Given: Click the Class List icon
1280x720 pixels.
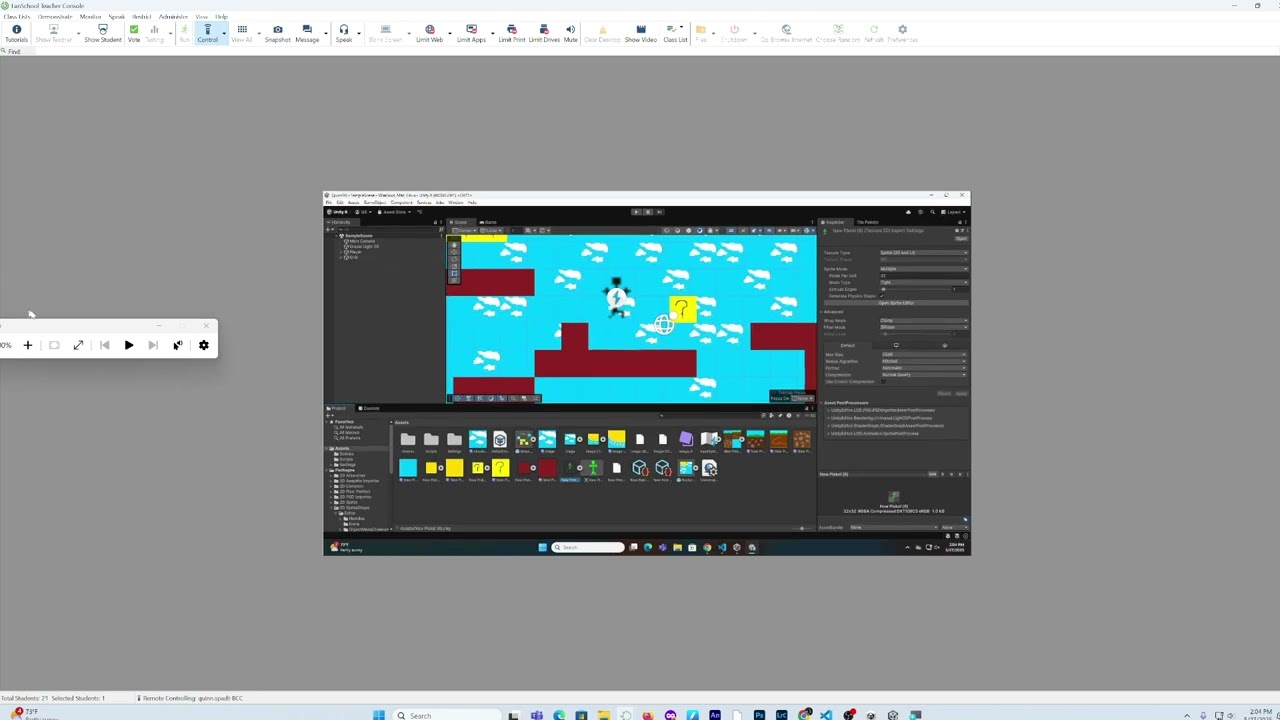Looking at the screenshot, I should click(675, 34).
